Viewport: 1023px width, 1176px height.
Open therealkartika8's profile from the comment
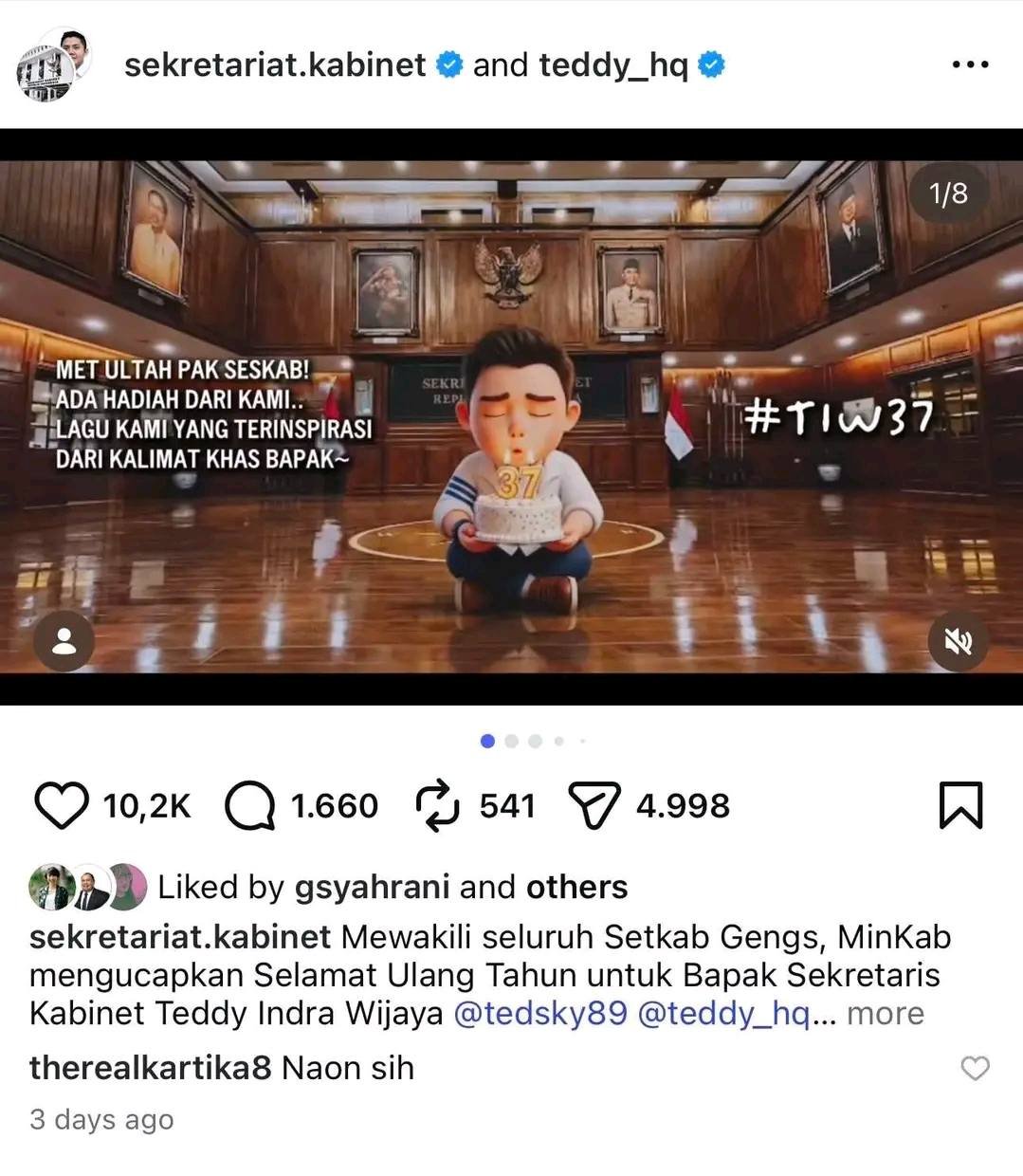click(151, 1069)
